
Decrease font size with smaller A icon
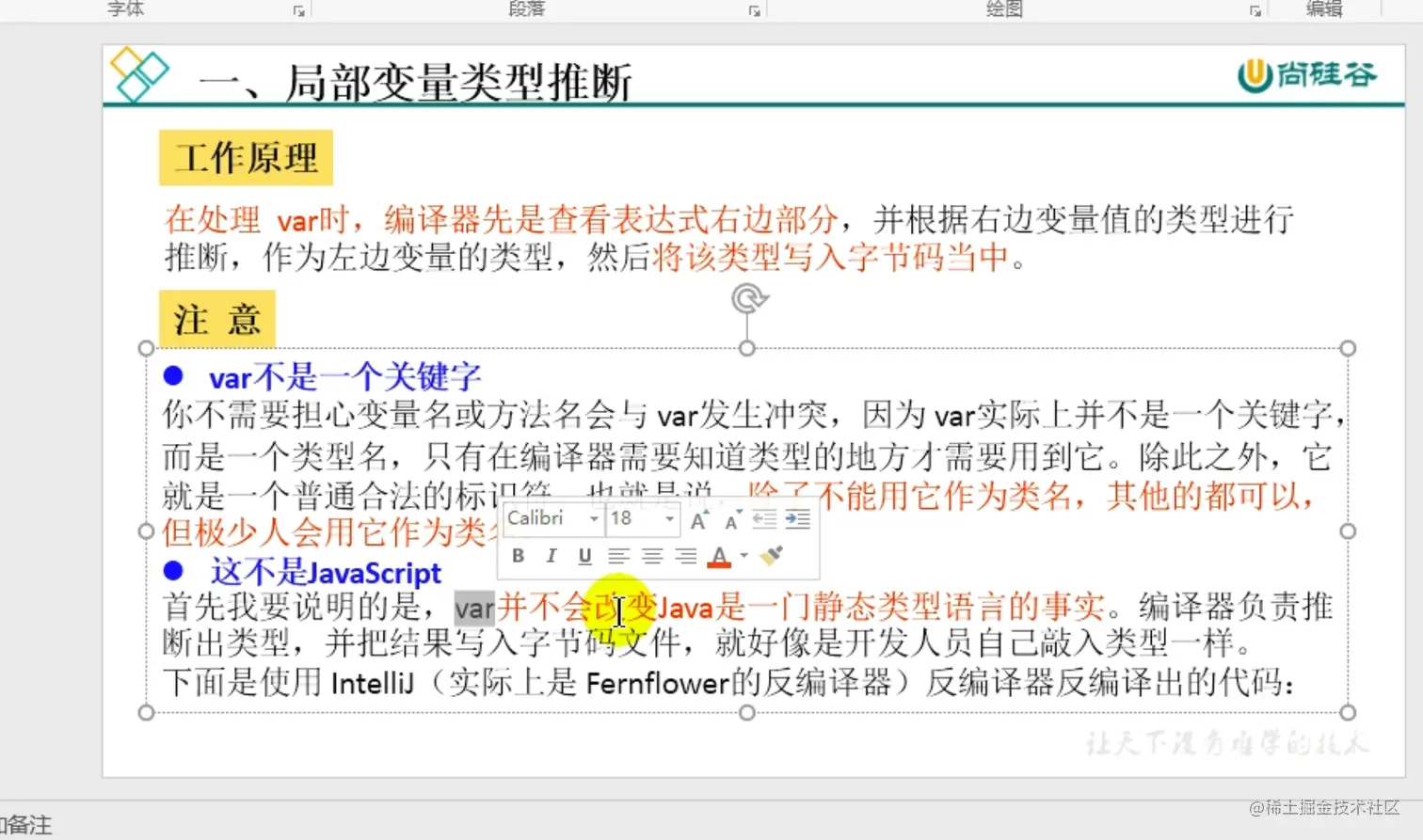click(x=732, y=520)
